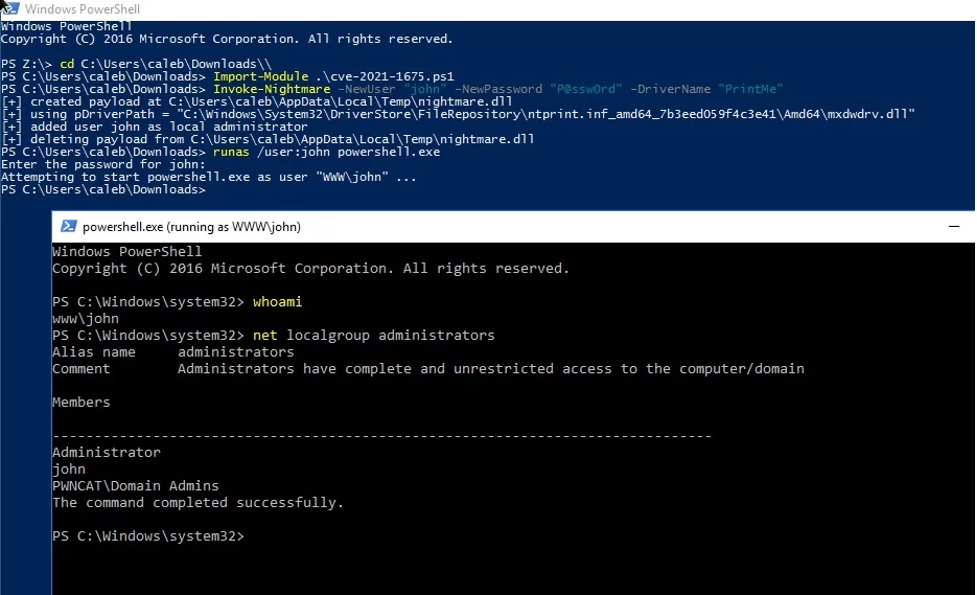
Task: Click the Copyright line in the john window
Action: 310,269
